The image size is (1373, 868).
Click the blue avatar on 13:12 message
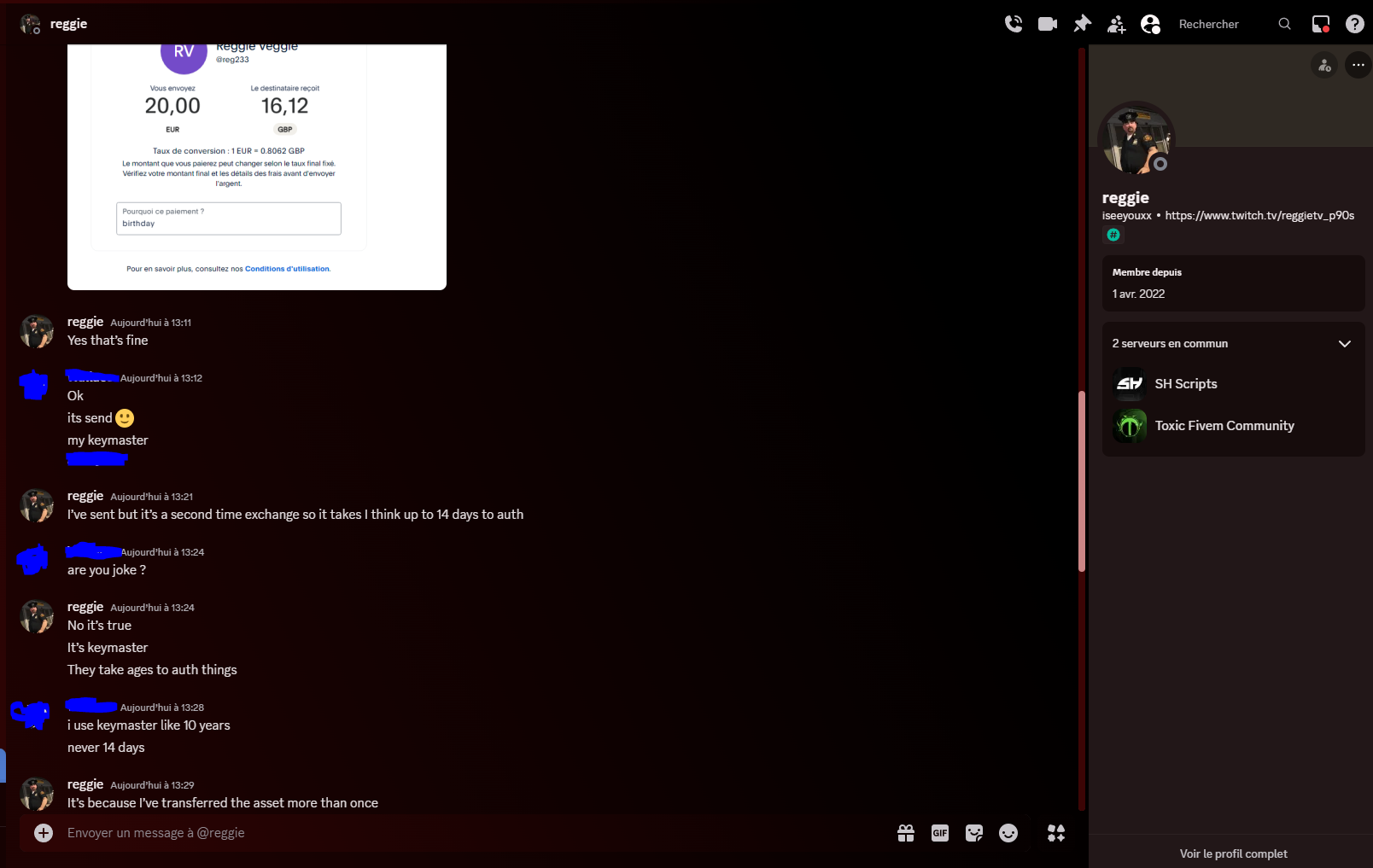pos(35,386)
